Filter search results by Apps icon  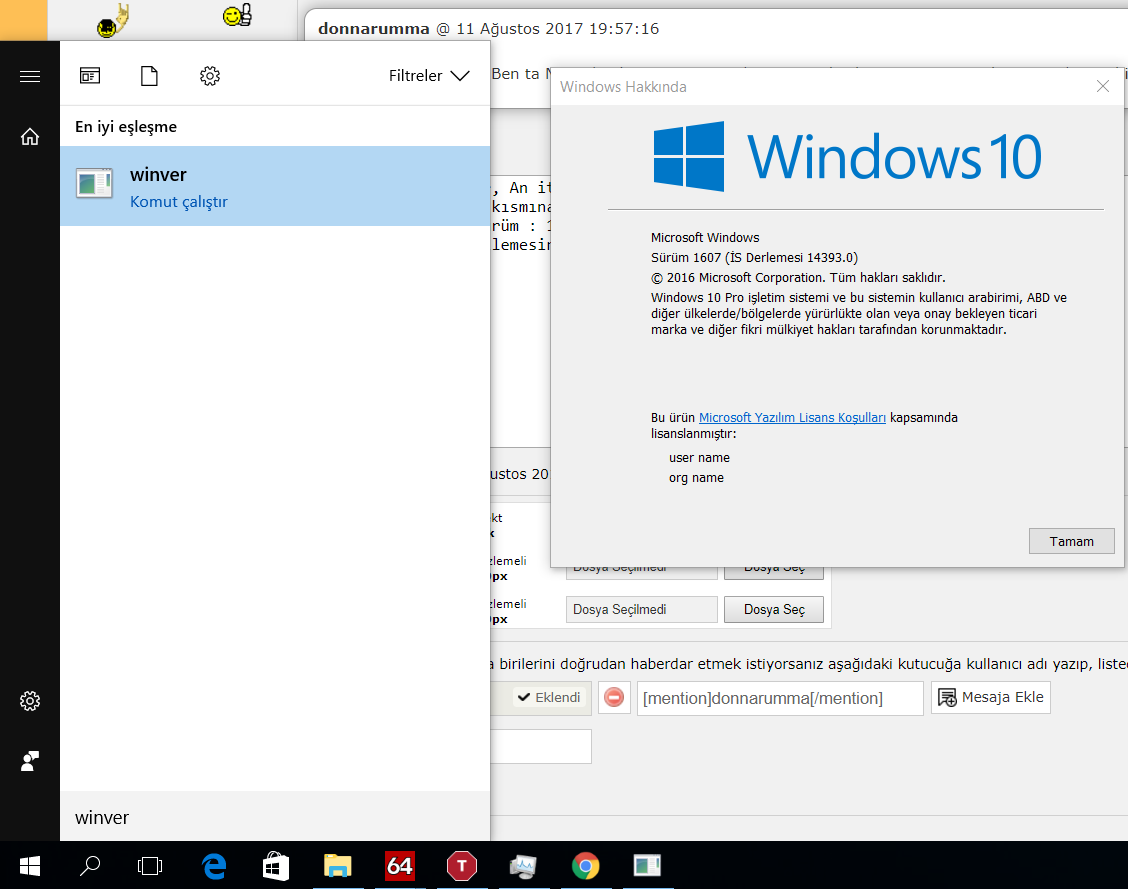[x=90, y=76]
